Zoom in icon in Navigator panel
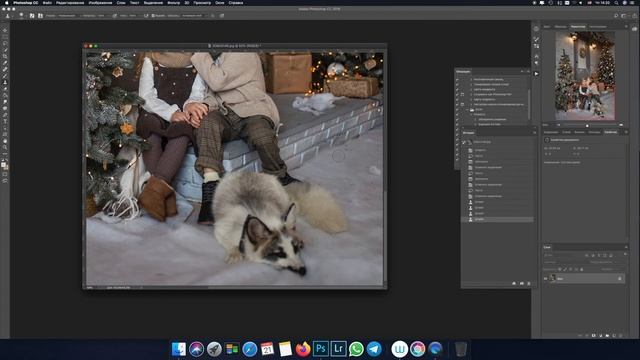Screen dimensions: 640x360 tap(621, 125)
